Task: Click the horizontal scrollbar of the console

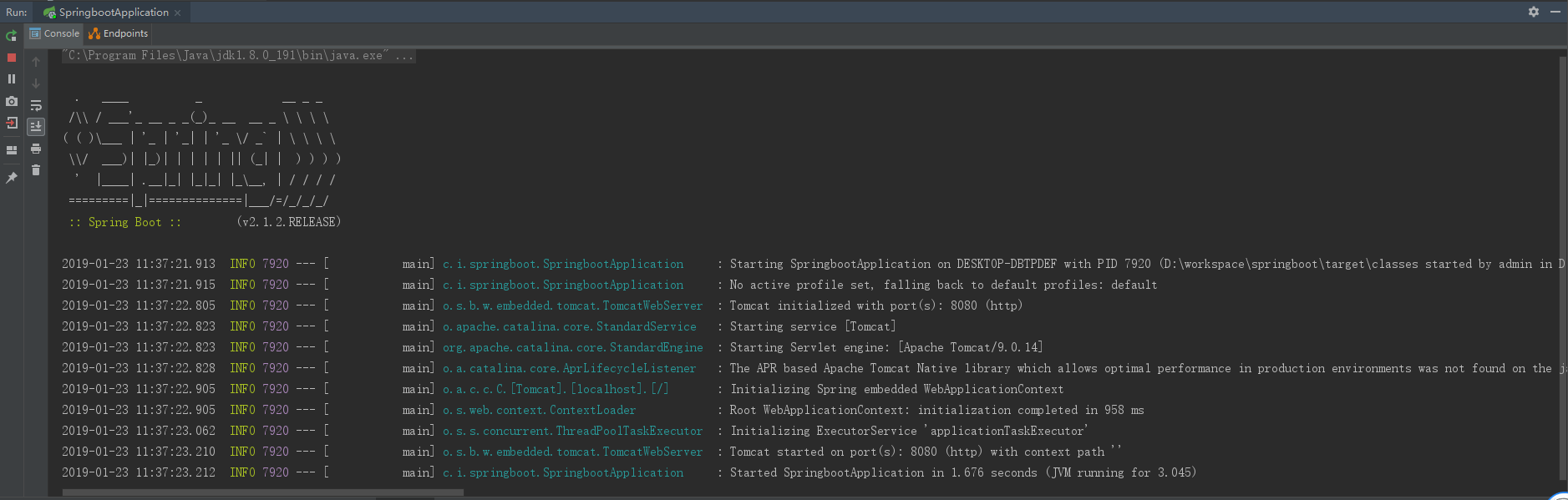Action: pyautogui.click(x=262, y=492)
